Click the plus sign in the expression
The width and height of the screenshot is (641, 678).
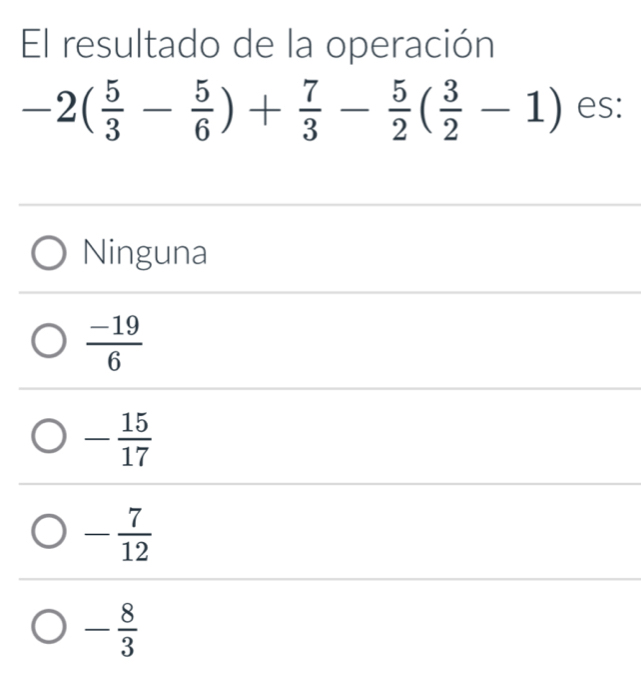coord(263,110)
